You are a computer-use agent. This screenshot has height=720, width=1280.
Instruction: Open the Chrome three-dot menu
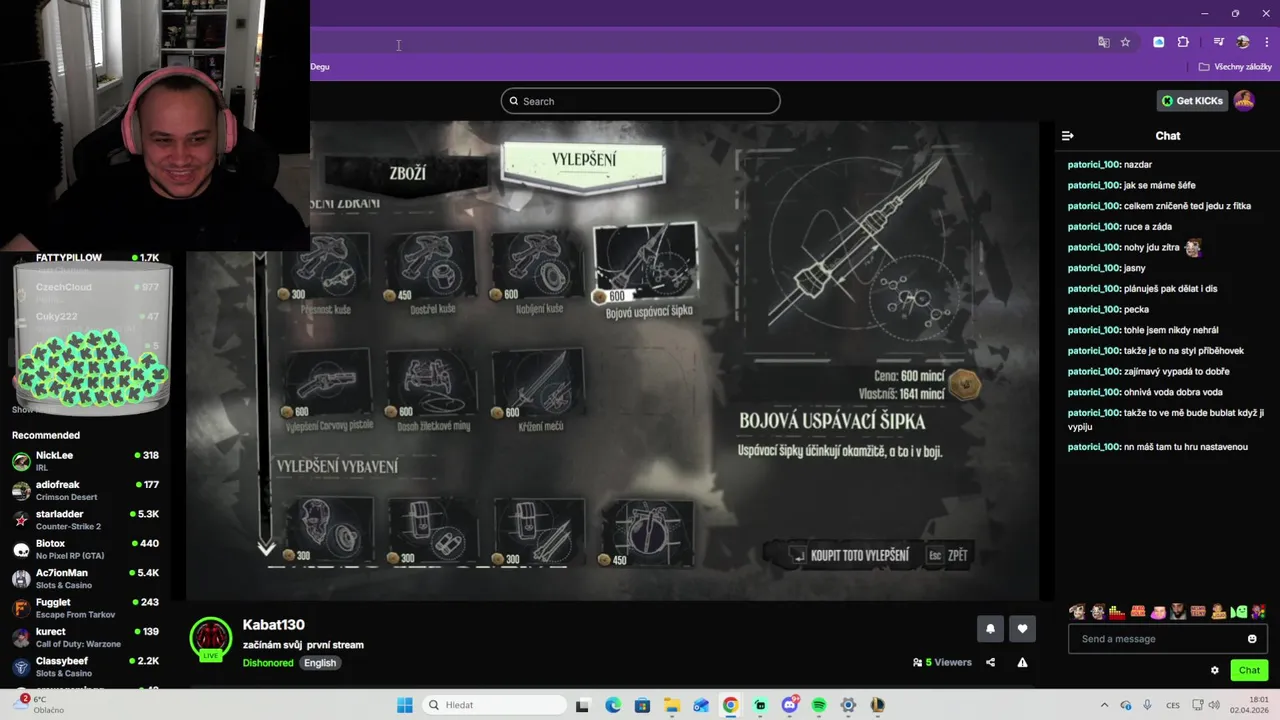click(1266, 42)
